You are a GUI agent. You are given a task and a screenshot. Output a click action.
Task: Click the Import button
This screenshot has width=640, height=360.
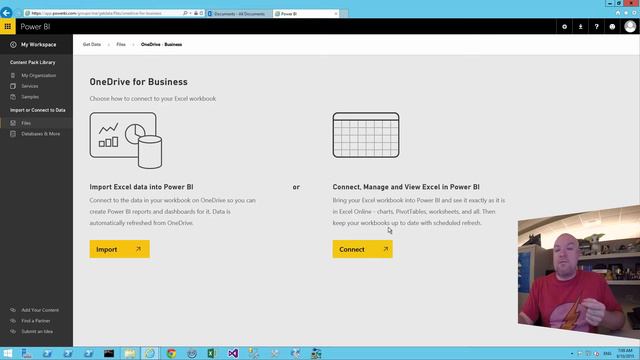tap(120, 249)
